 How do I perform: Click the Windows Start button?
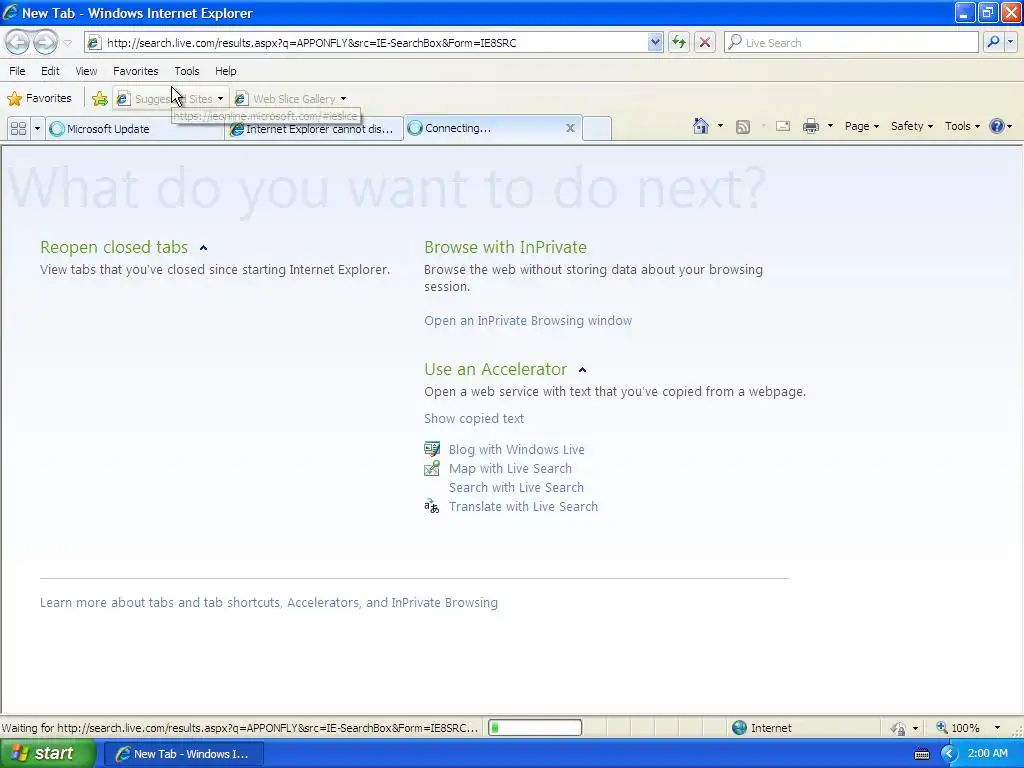point(48,754)
